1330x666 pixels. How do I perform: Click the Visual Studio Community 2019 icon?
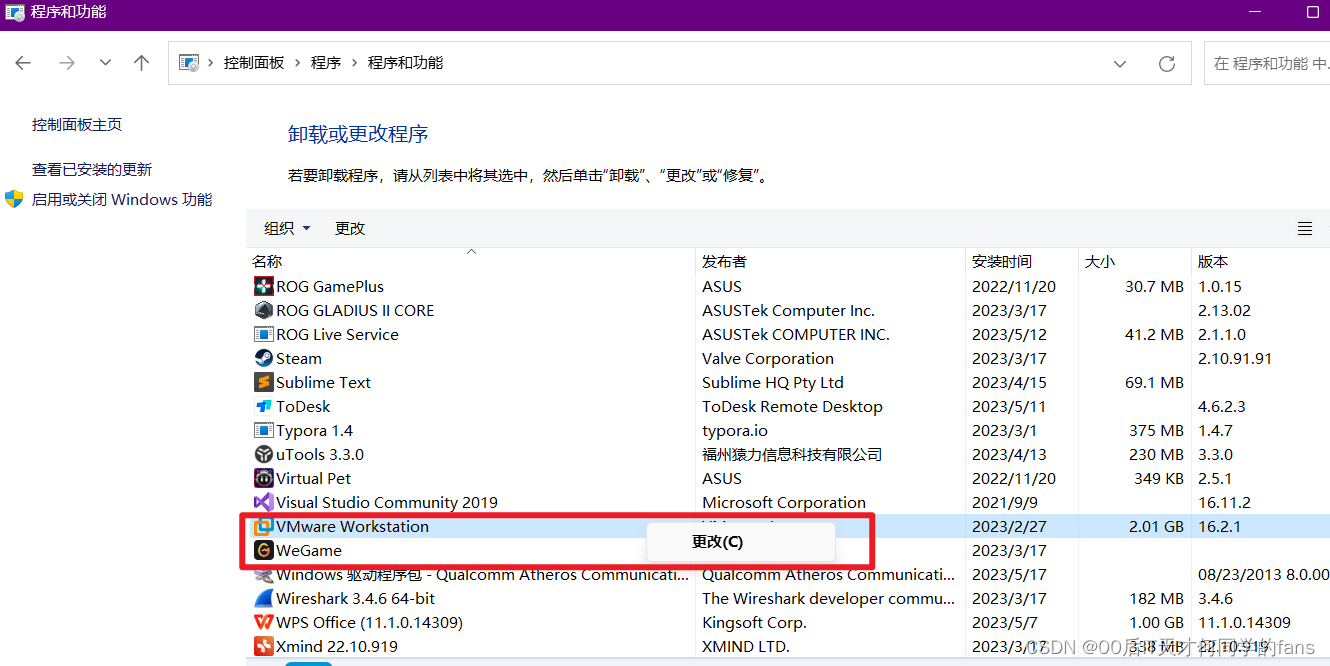[263, 502]
